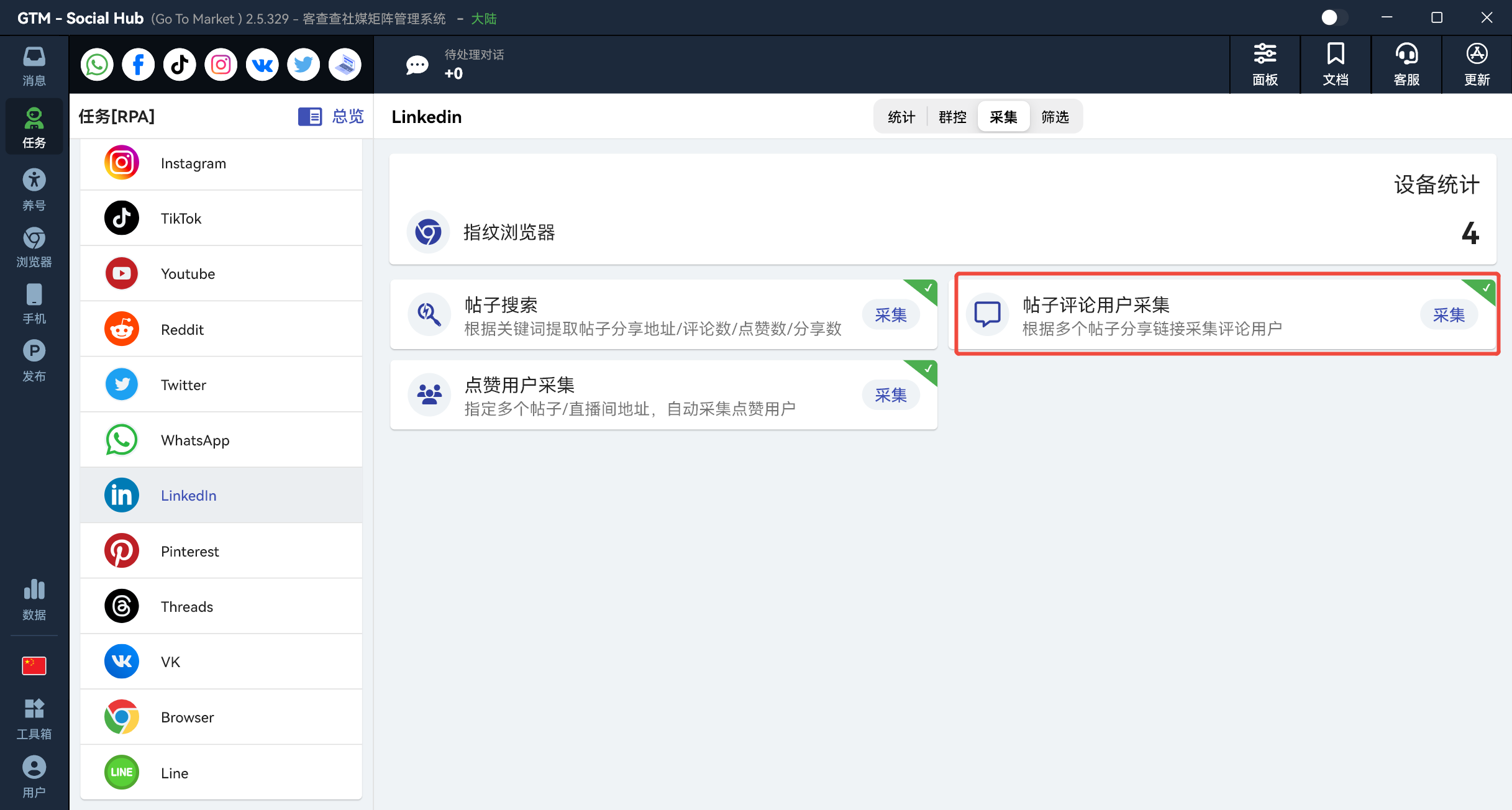Select the 采集 tab
The height and width of the screenshot is (810, 1512).
pos(1004,117)
